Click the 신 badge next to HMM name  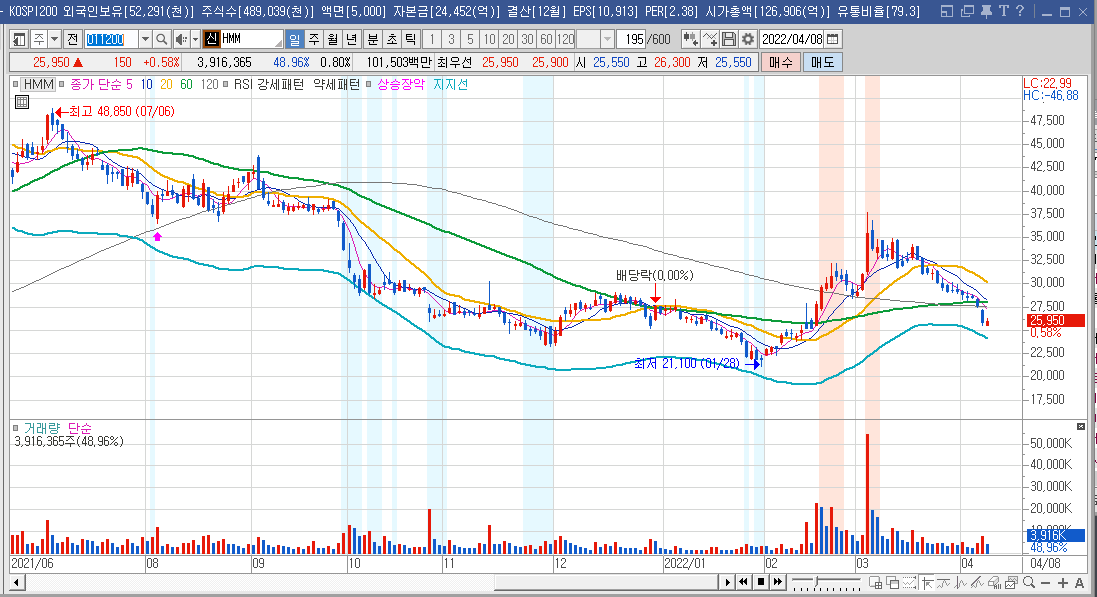pyautogui.click(x=212, y=39)
